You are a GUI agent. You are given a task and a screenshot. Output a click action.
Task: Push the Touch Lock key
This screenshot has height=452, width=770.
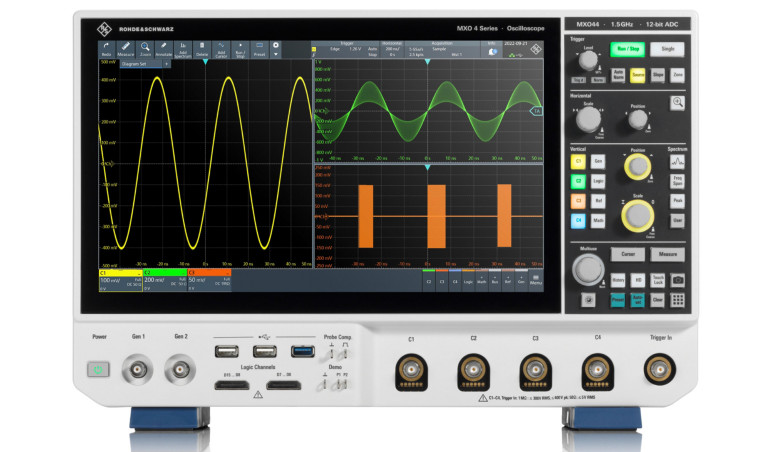[x=658, y=280]
